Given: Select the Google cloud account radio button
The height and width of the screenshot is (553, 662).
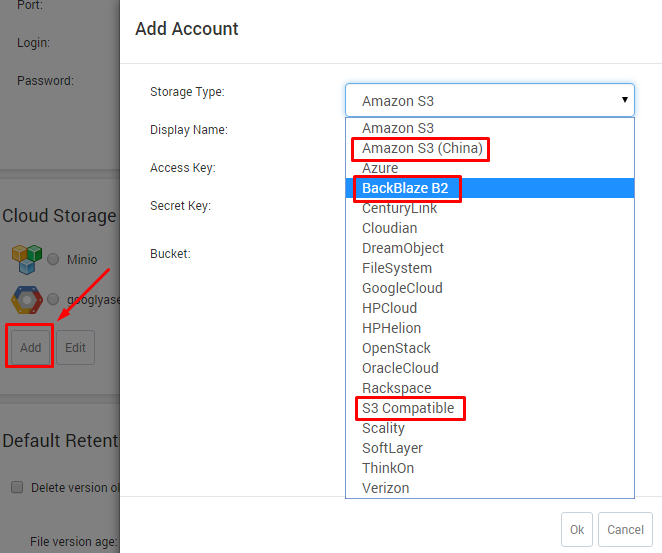Looking at the screenshot, I should pyautogui.click(x=53, y=300).
